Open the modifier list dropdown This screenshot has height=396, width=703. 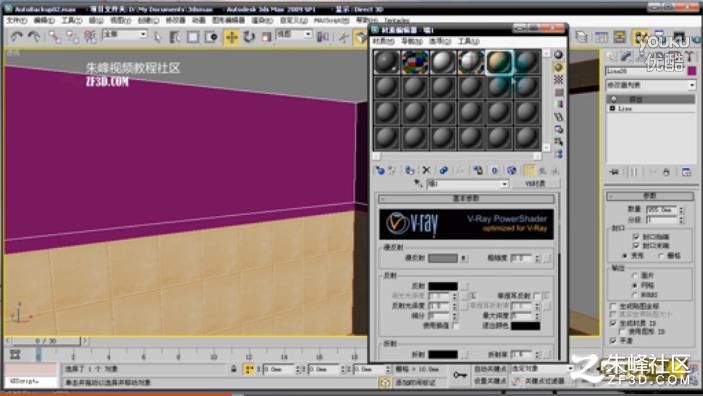pos(650,85)
